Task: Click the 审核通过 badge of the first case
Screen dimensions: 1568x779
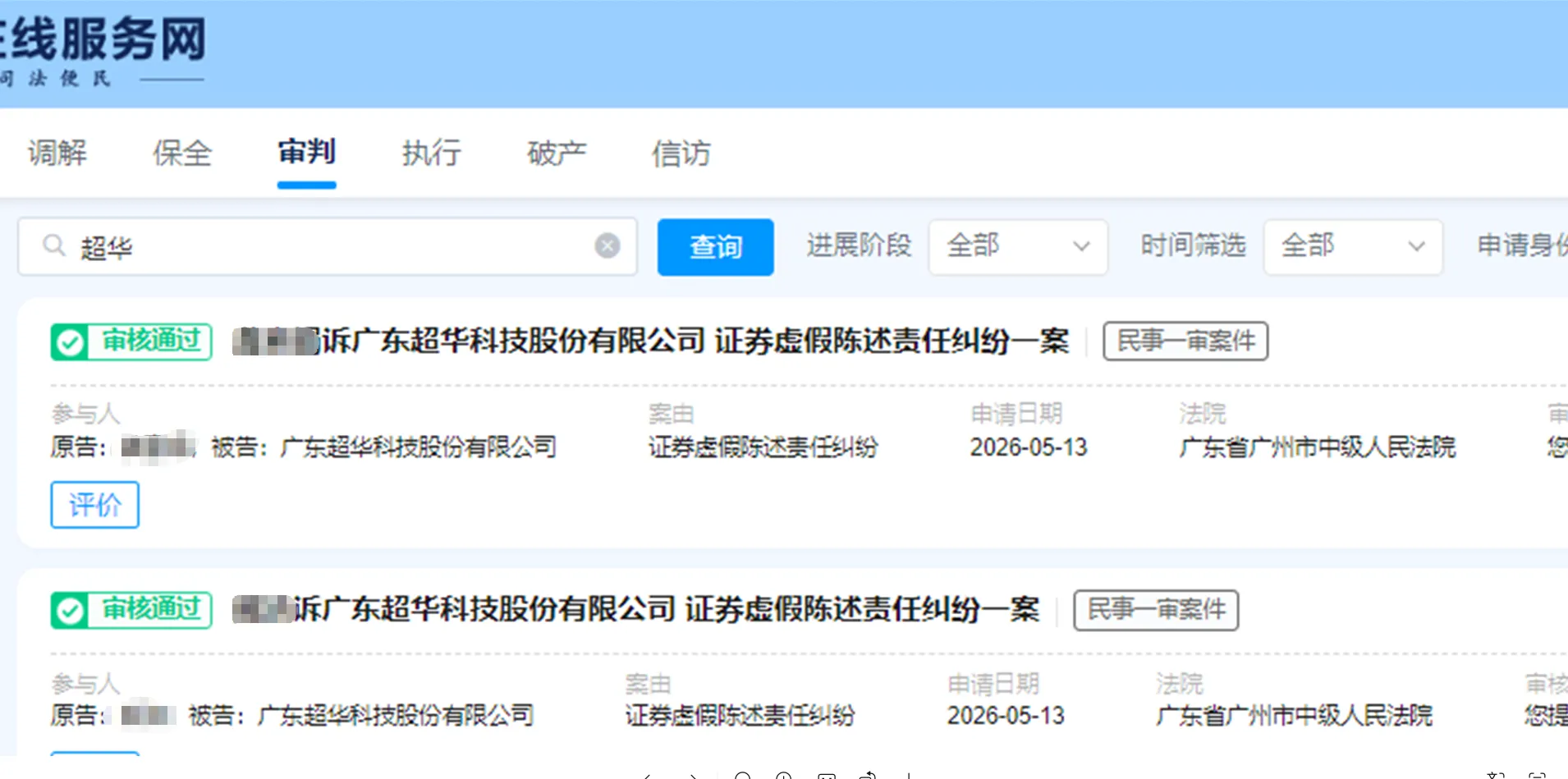Action: [x=131, y=341]
